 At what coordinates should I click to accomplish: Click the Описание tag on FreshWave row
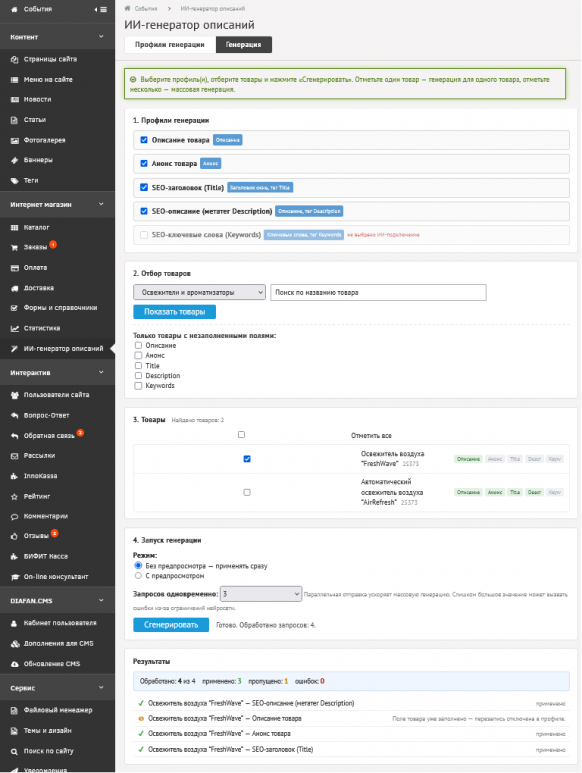point(468,459)
